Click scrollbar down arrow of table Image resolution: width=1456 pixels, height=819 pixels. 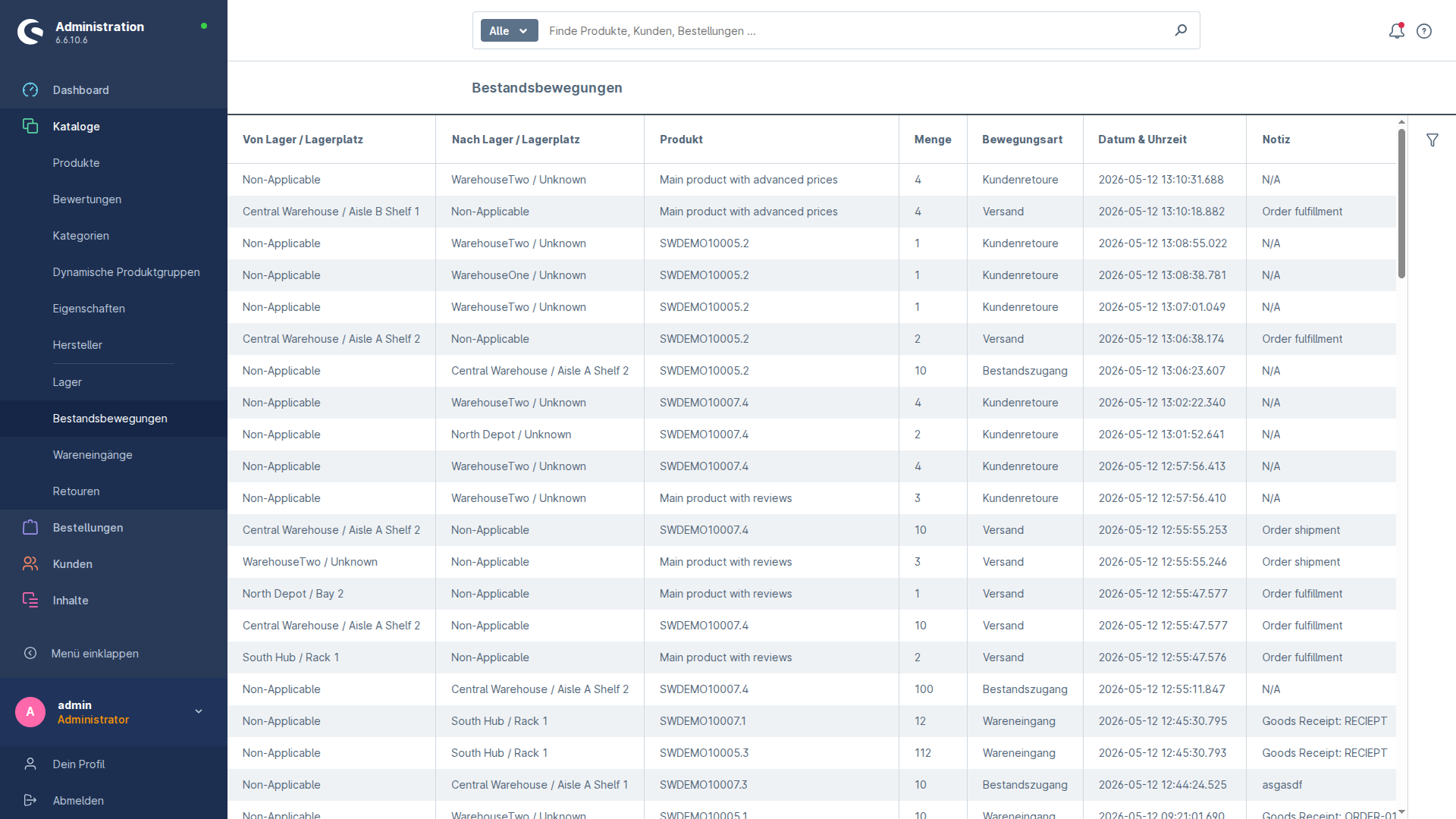click(x=1401, y=812)
